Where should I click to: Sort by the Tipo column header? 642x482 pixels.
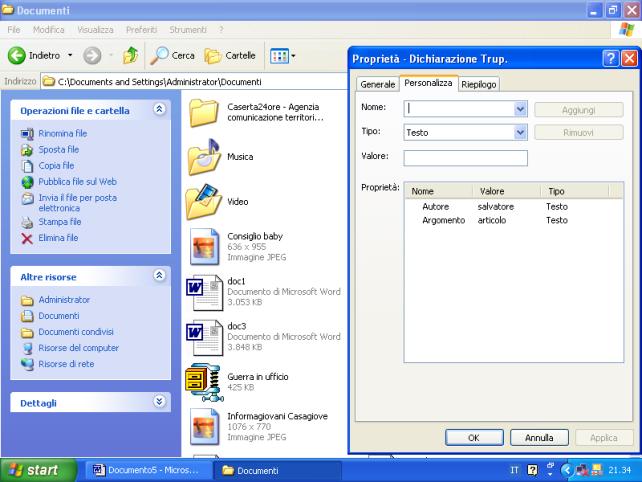coord(574,191)
